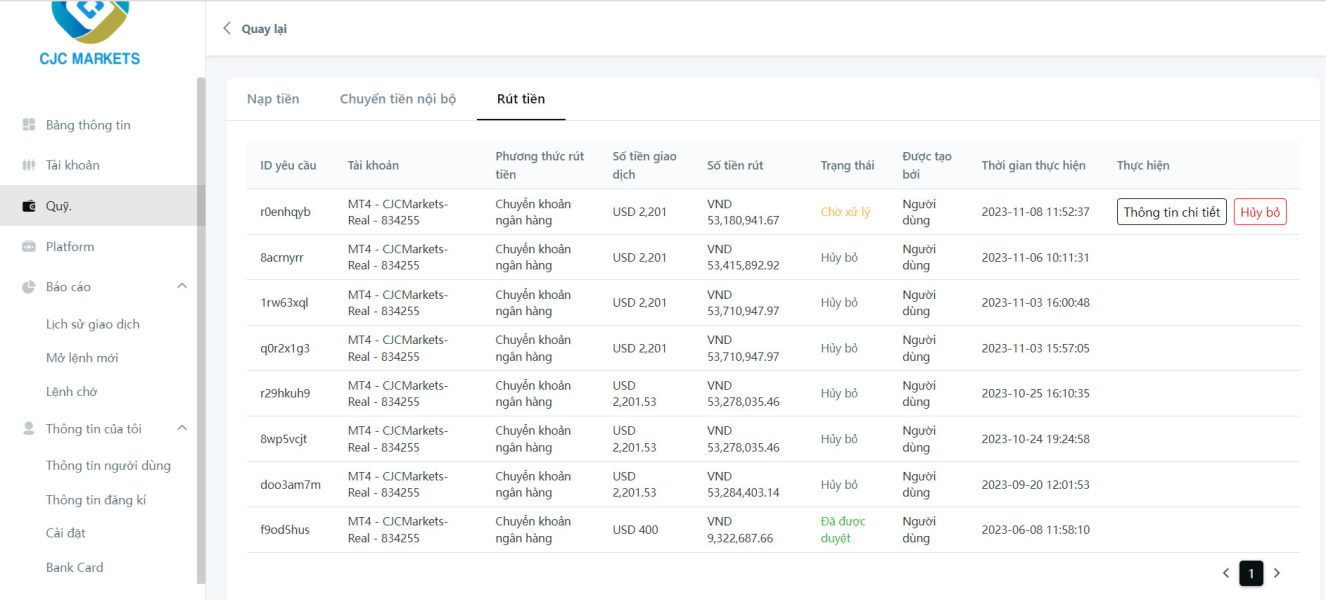Select the Rút tiền tab
Image resolution: width=1326 pixels, height=600 pixels.
tap(521, 99)
